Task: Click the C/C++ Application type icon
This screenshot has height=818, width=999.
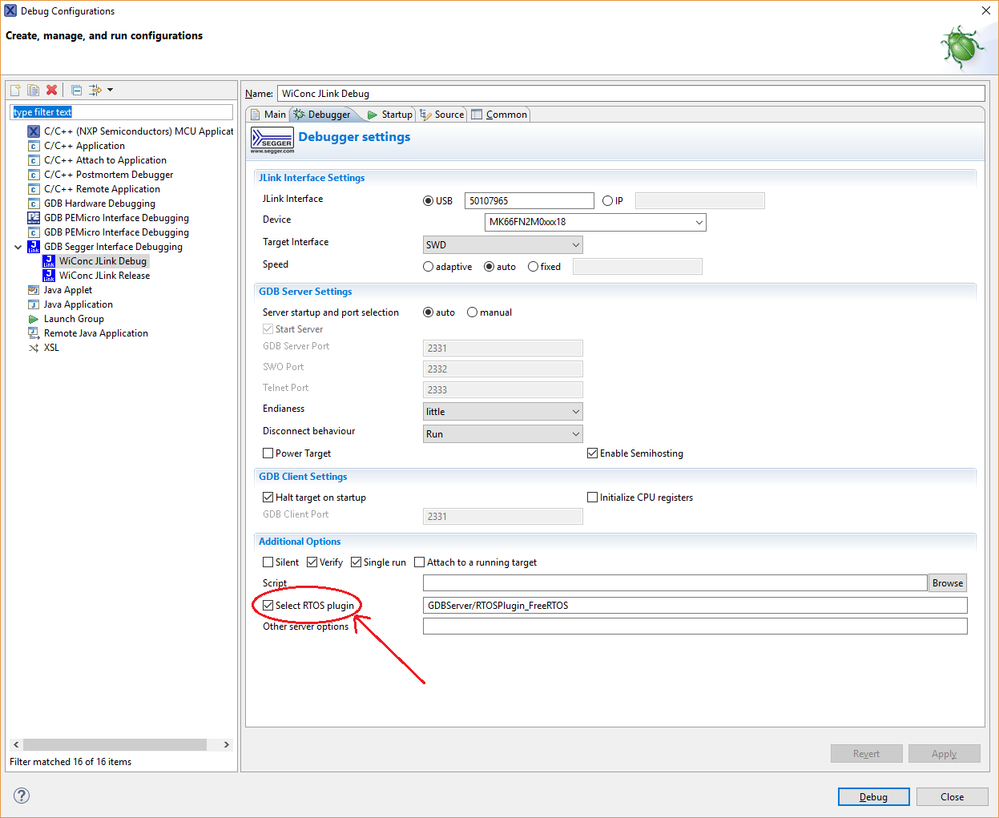Action: point(34,146)
